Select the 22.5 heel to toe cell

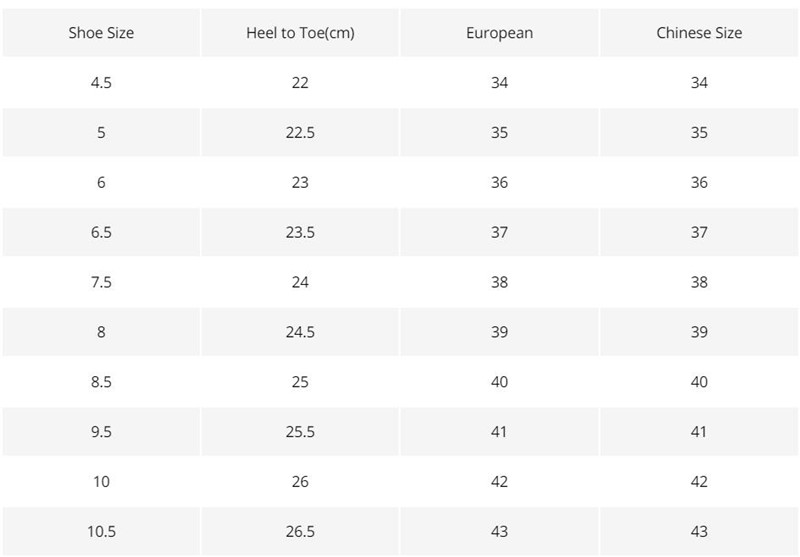click(300, 133)
